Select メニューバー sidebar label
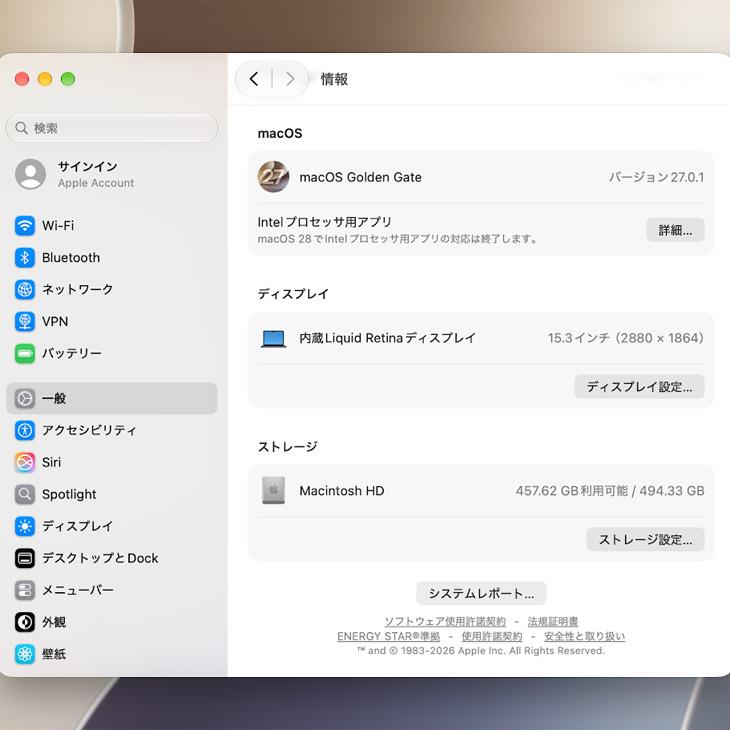The width and height of the screenshot is (730, 730). click(78, 590)
